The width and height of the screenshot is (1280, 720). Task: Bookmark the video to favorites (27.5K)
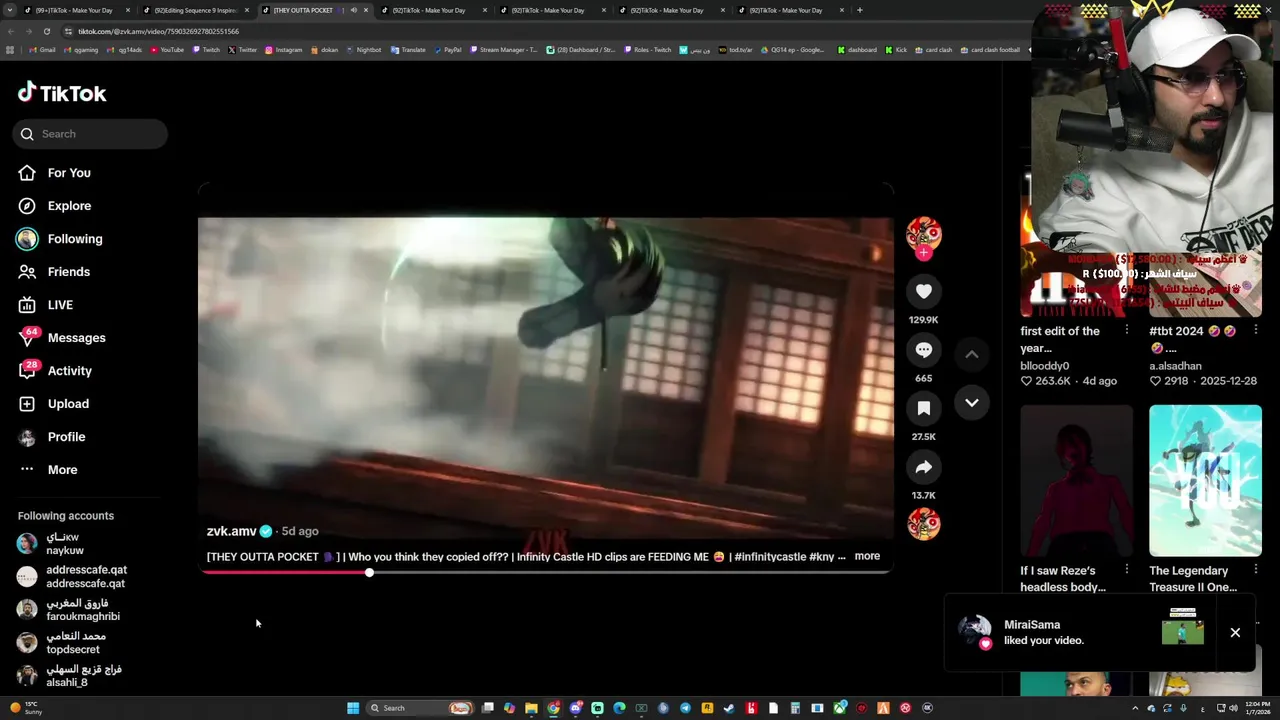(x=924, y=408)
